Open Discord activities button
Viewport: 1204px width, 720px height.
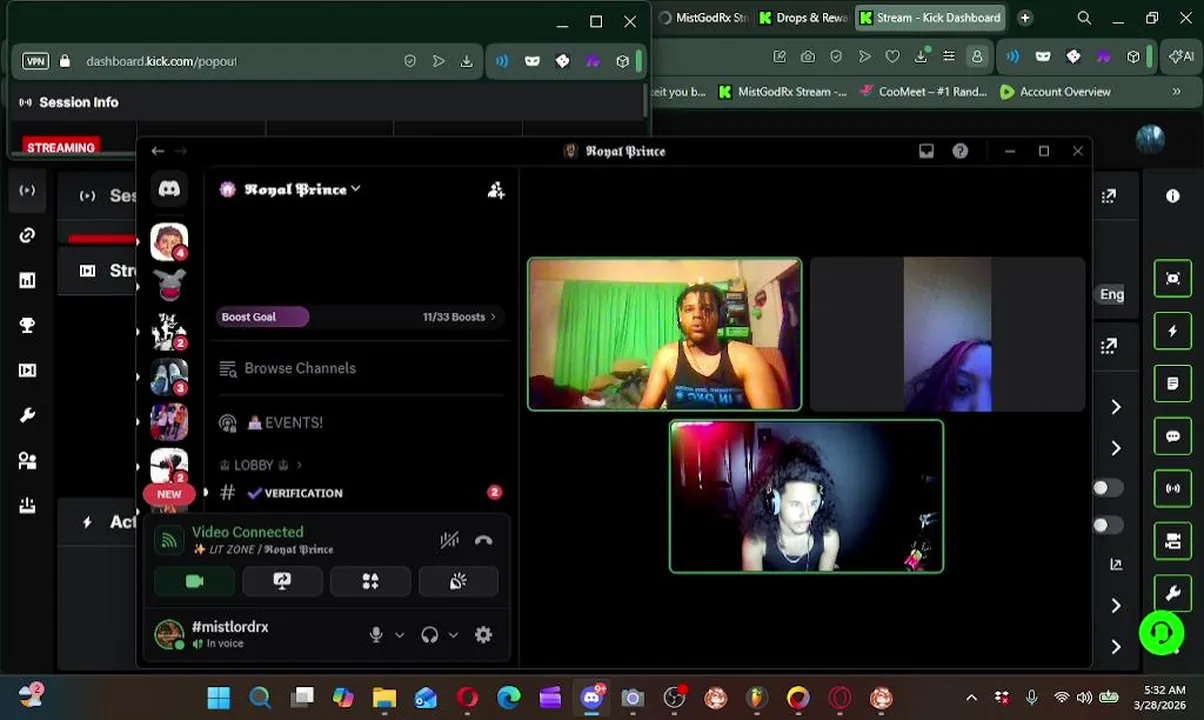(370, 582)
